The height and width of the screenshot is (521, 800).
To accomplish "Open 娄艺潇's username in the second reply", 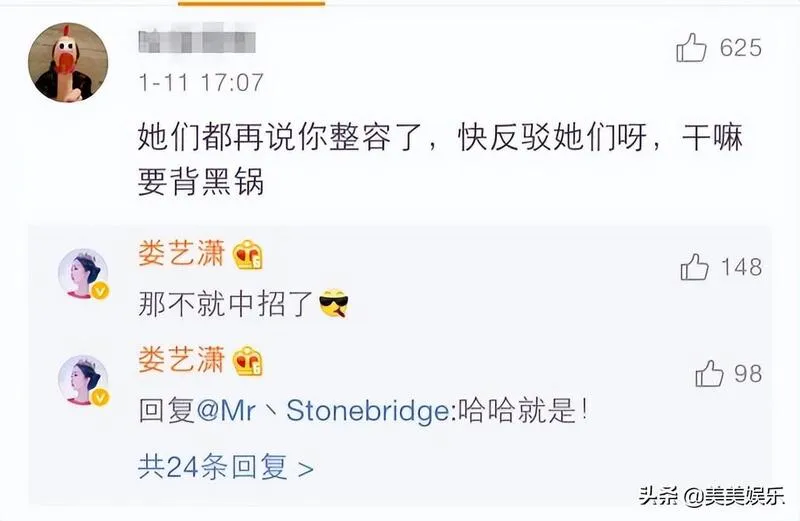I will (x=181, y=360).
